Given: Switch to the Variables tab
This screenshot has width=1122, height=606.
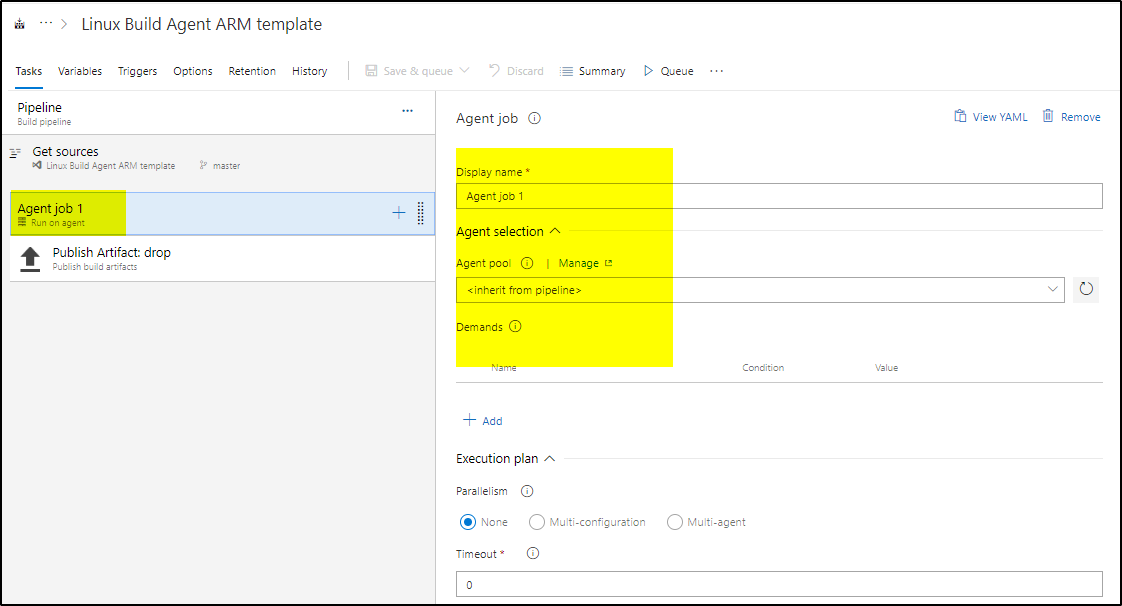Looking at the screenshot, I should coord(79,71).
